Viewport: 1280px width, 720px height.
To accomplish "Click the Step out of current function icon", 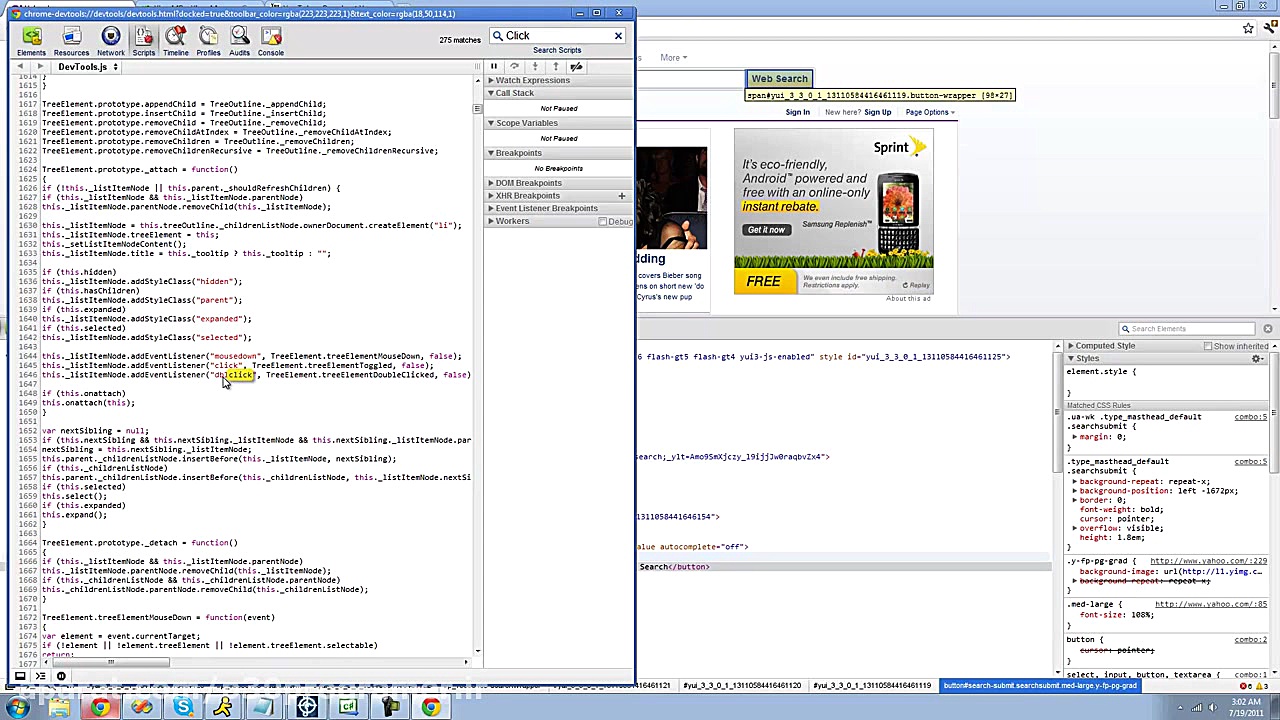I will (556, 66).
